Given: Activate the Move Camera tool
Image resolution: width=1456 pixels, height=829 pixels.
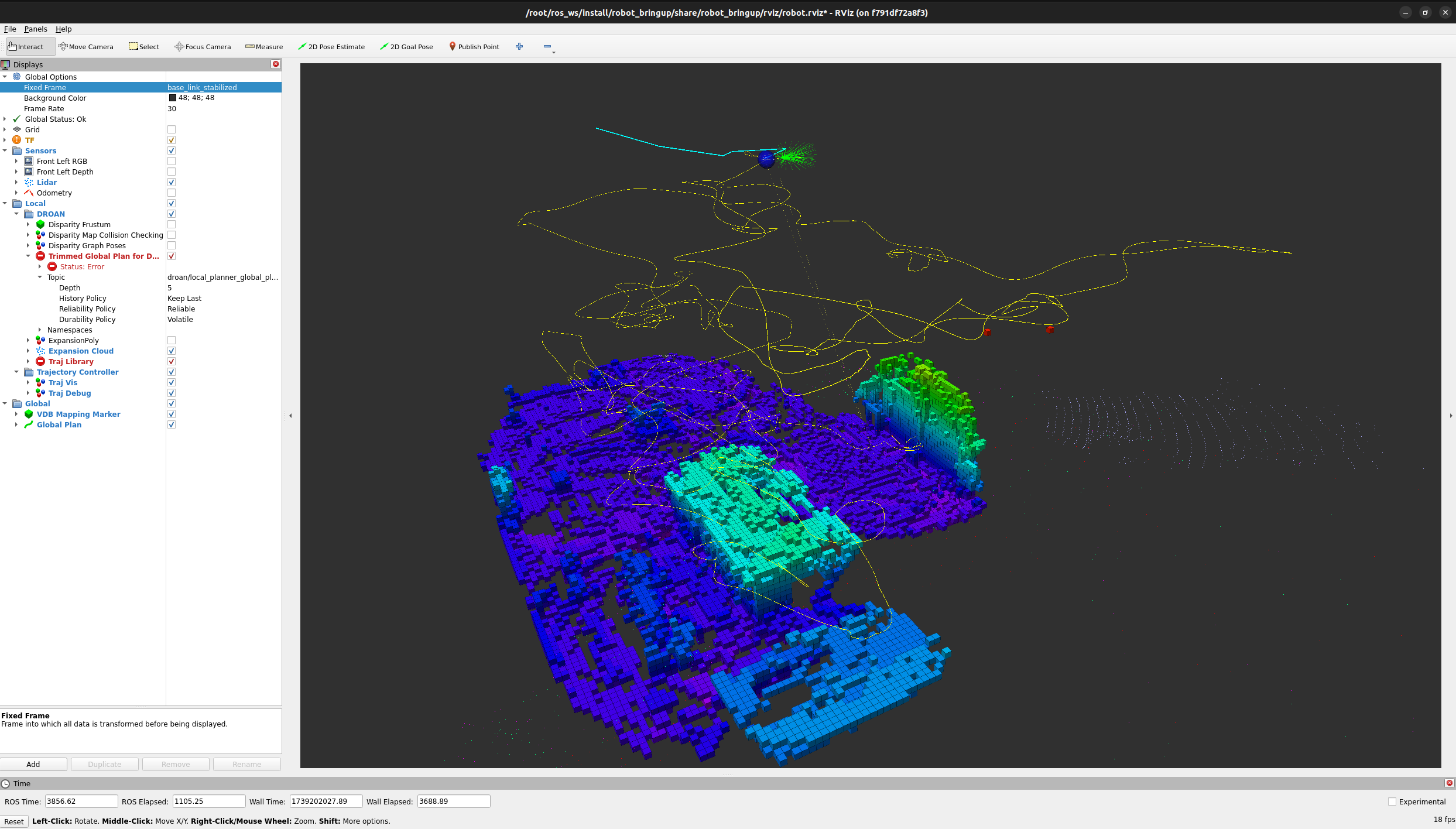Looking at the screenshot, I should click(86, 46).
